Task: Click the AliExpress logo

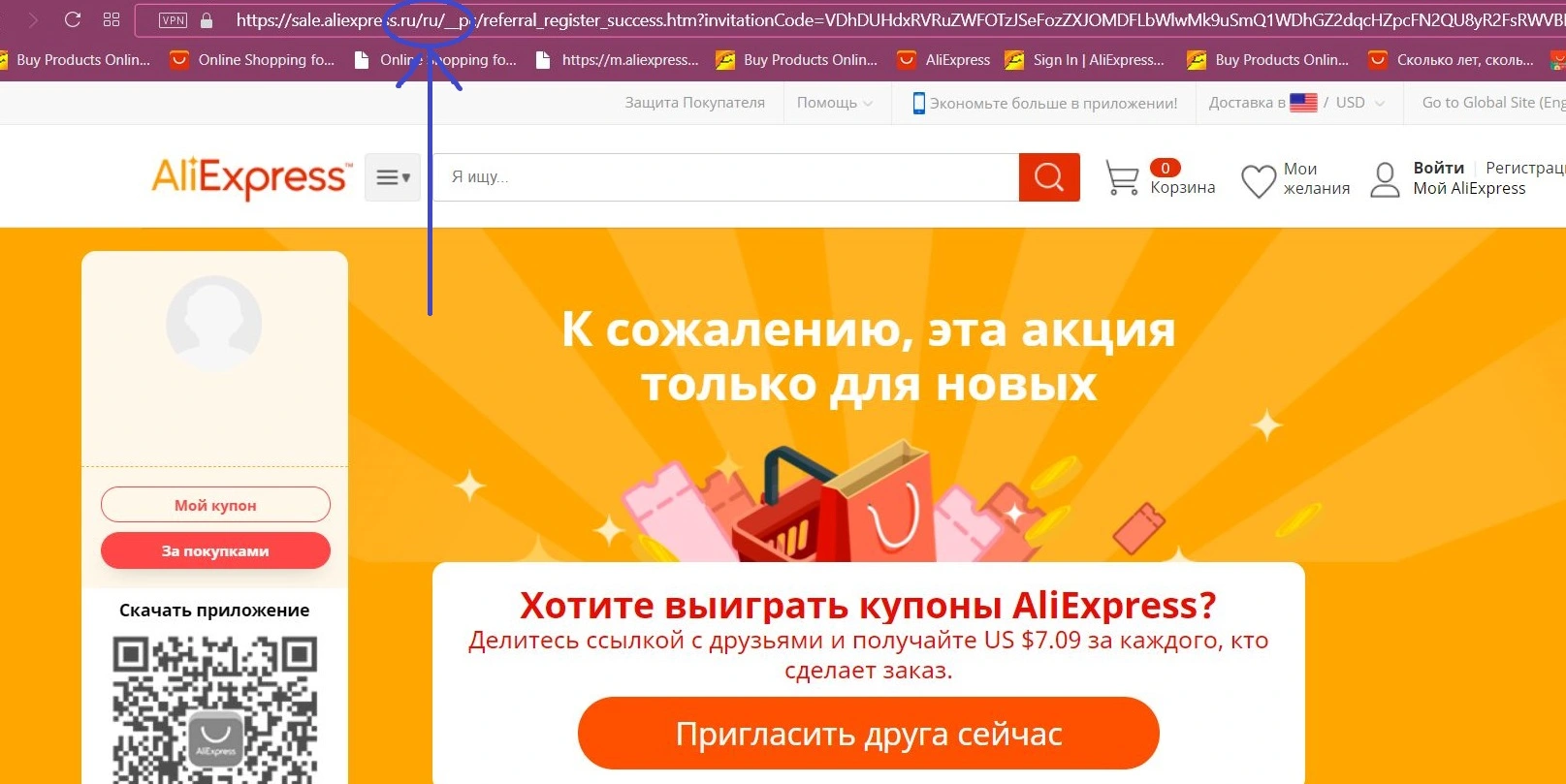Action: (x=252, y=178)
